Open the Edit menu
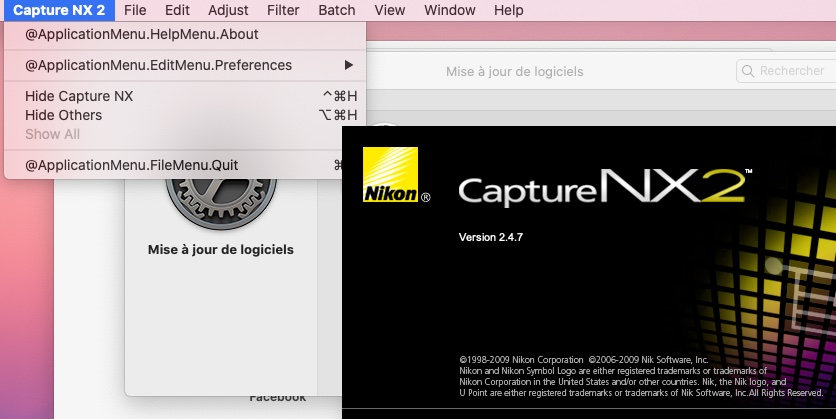The width and height of the screenshot is (836, 419). (x=177, y=10)
